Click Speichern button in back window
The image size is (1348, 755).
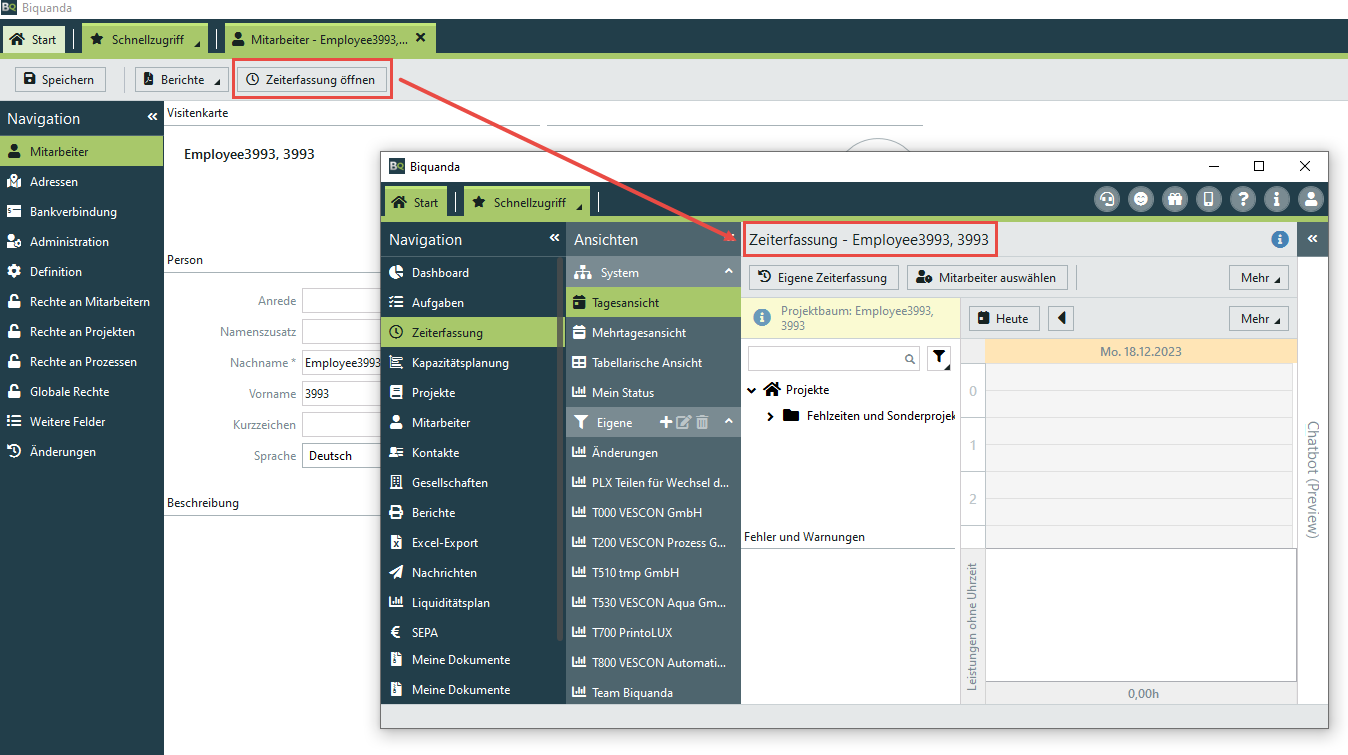click(59, 80)
